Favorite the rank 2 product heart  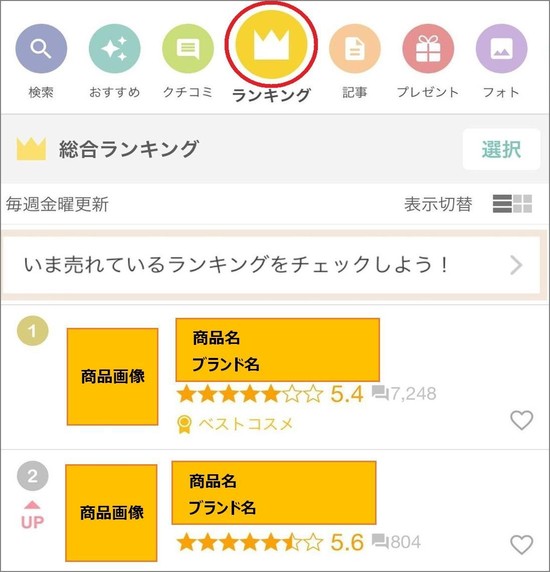click(x=522, y=545)
